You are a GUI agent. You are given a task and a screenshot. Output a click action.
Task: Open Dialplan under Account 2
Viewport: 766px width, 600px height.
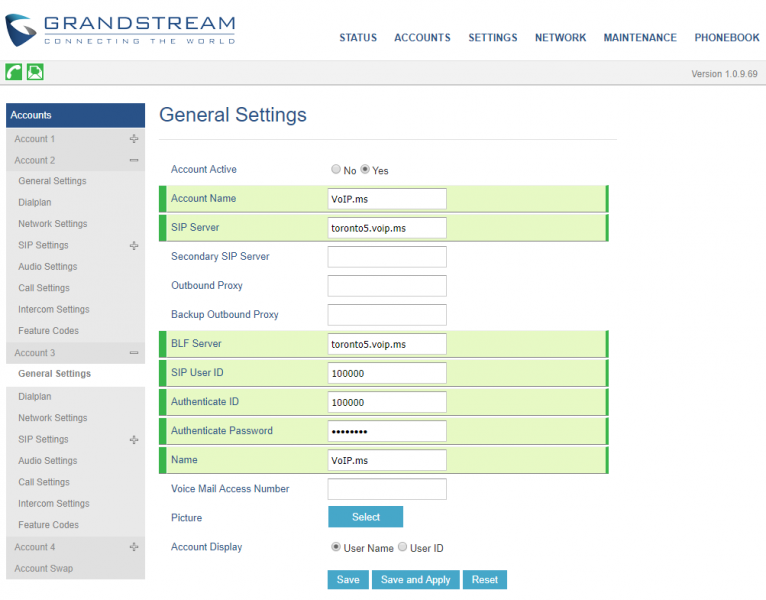click(x=35, y=202)
